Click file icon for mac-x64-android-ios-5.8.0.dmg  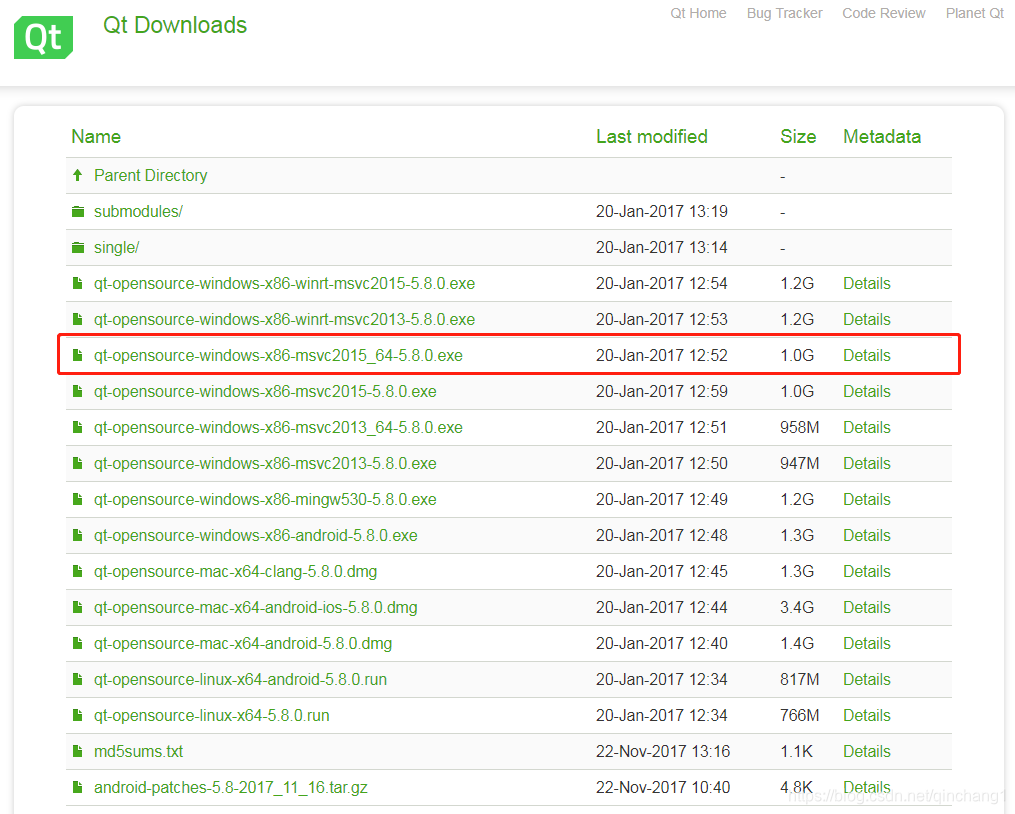[x=78, y=607]
